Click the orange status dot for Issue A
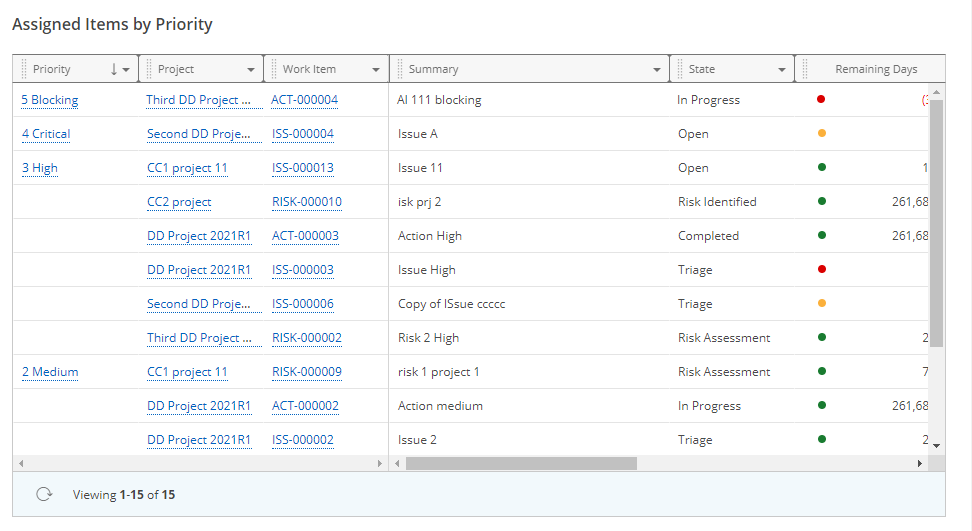The image size is (972, 531). tap(821, 133)
